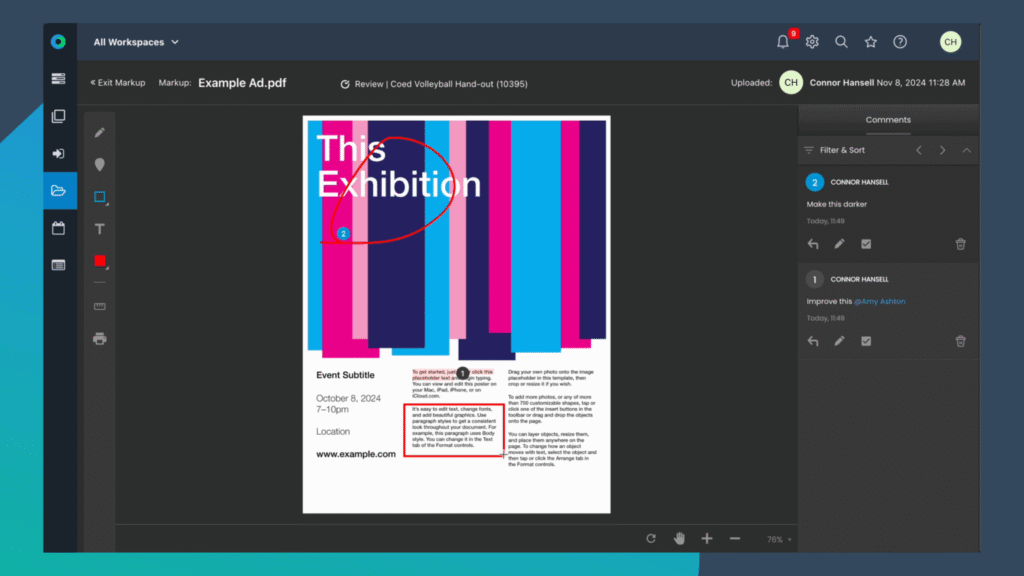Pick the pin marker annotation tool
This screenshot has height=576, width=1024.
tap(99, 164)
